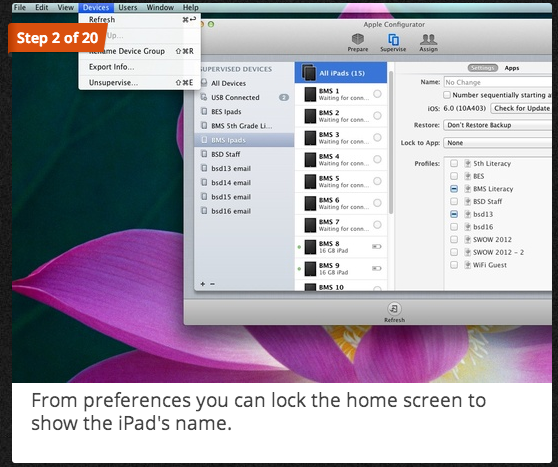Screen dimensions: 558x467
Task: Click the device list scrollbar
Action: click(x=391, y=142)
